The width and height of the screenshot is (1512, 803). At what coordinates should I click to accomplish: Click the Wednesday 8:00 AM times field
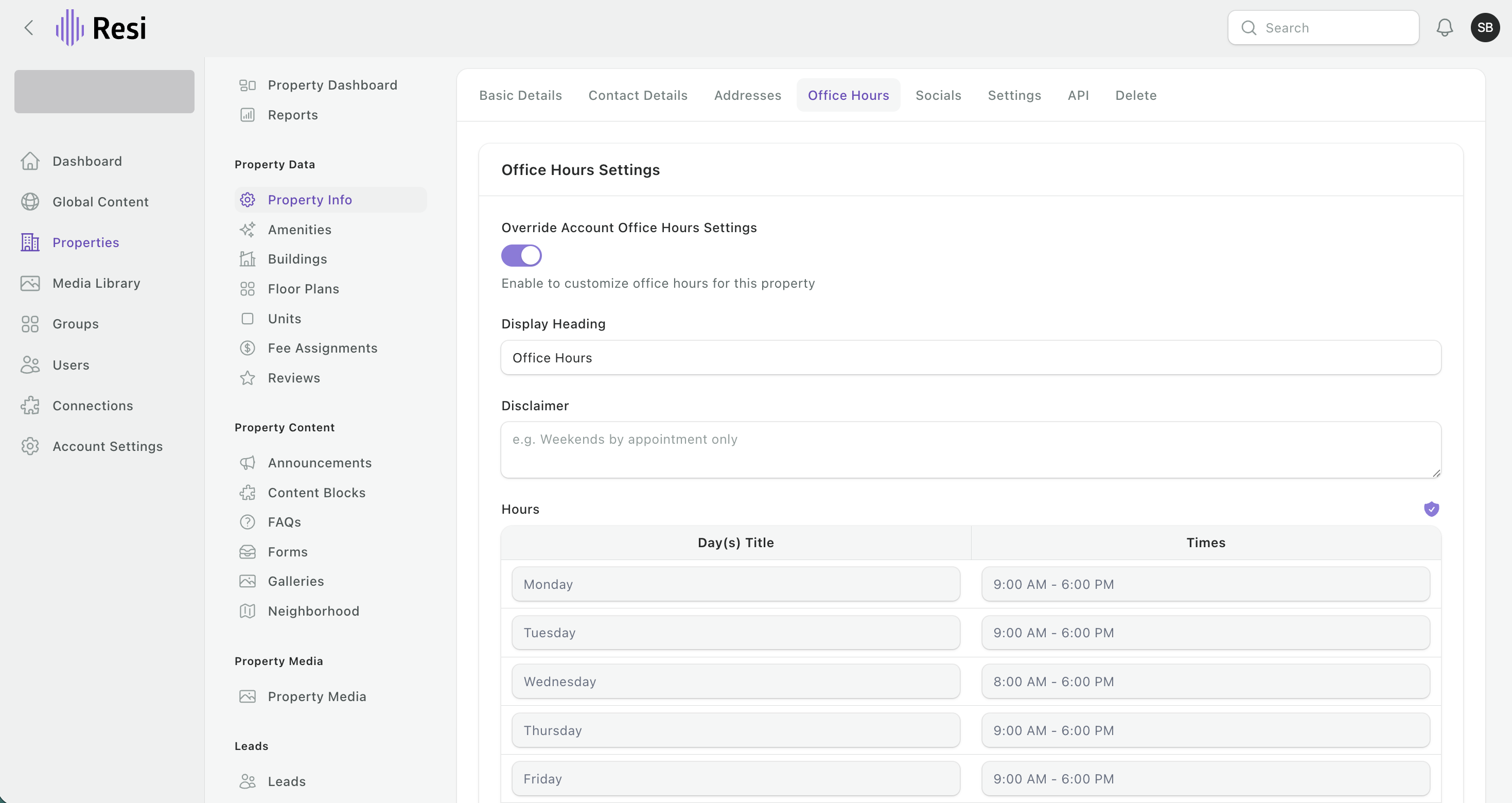(x=1206, y=682)
